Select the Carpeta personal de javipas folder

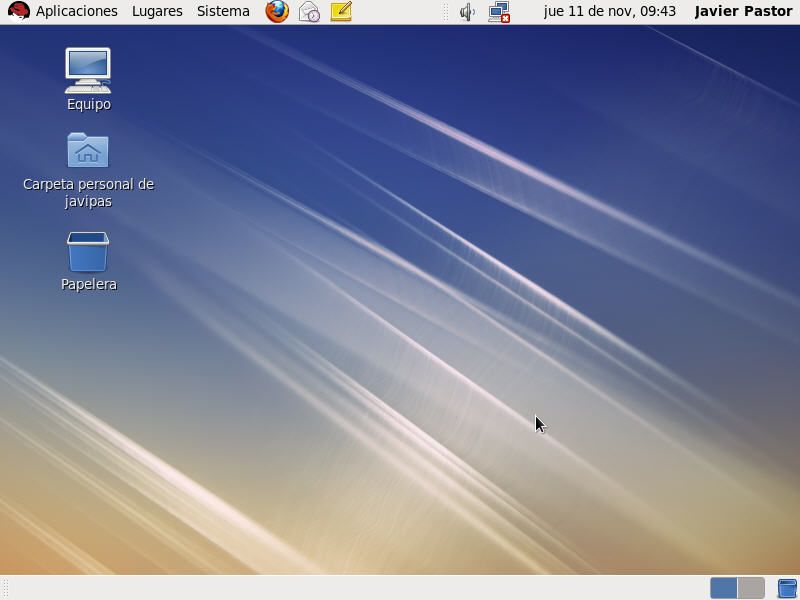(x=88, y=170)
